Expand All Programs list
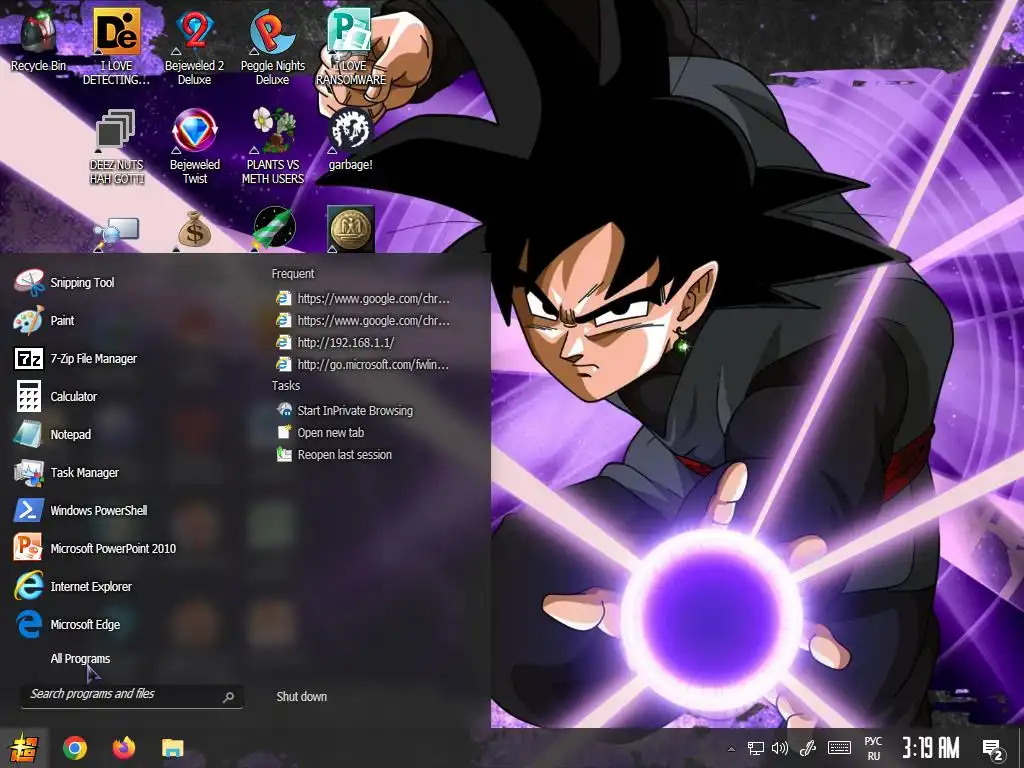Screen dimensions: 1024x768 click(80, 658)
